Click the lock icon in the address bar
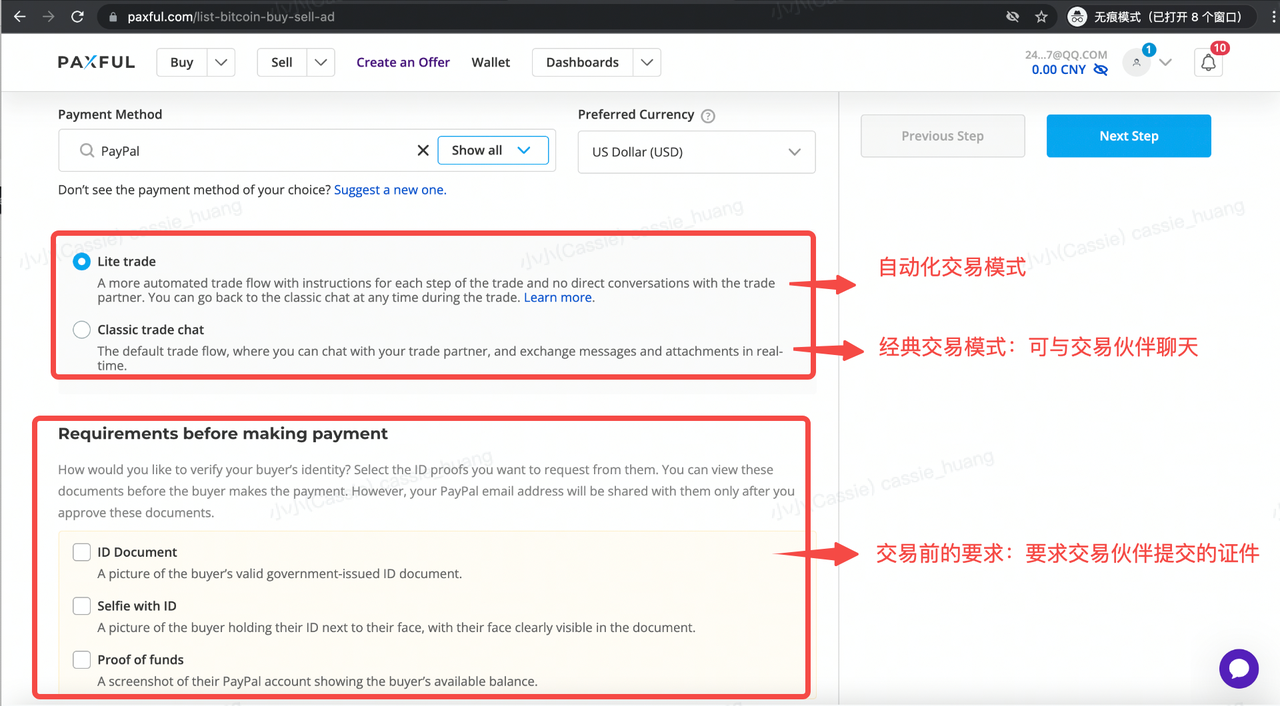The image size is (1280, 706). [113, 17]
